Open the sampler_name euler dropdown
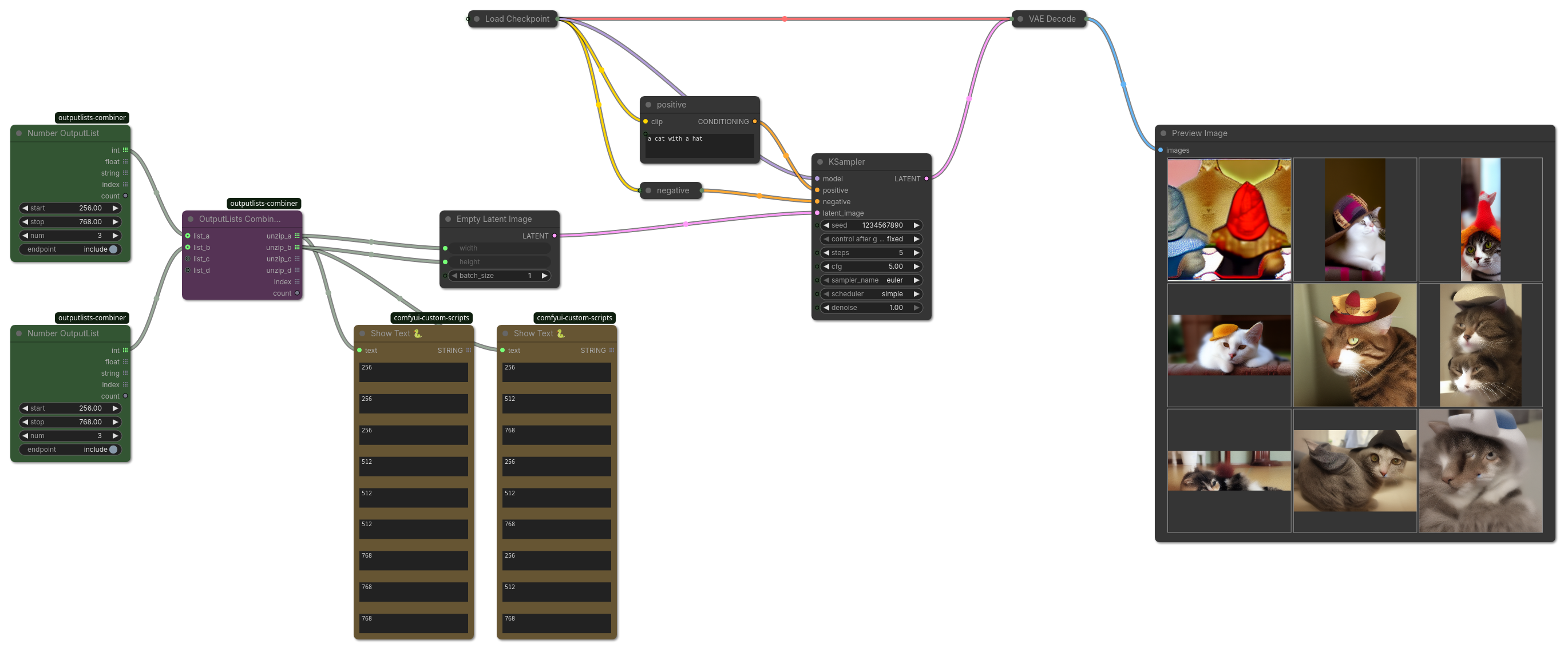The height and width of the screenshot is (652, 1568). click(x=871, y=280)
